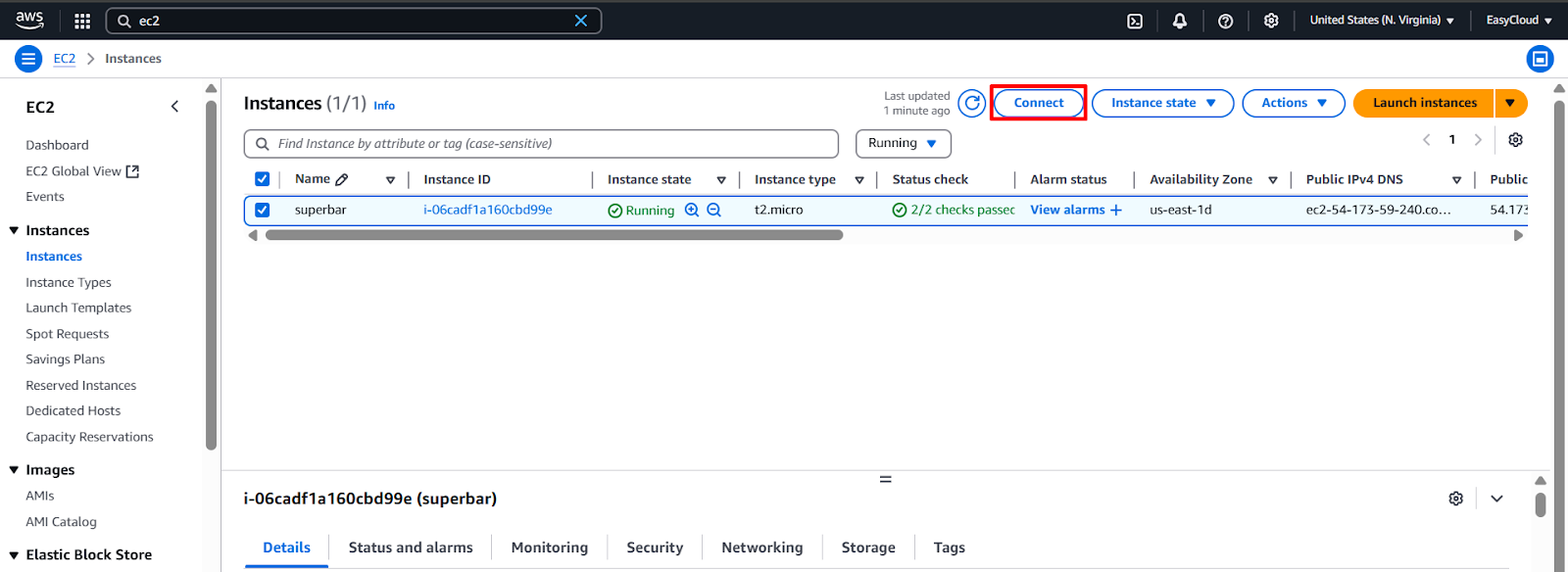The width and height of the screenshot is (1568, 572).
Task: Open the Actions dropdown
Action: point(1294,103)
